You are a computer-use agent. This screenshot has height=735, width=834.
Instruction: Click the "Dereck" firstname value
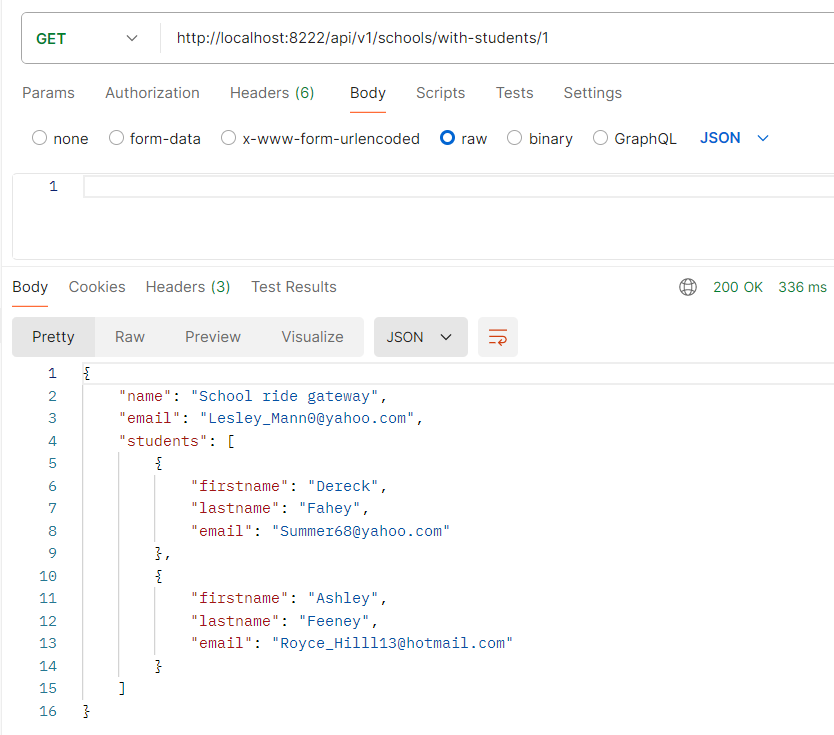[343, 486]
